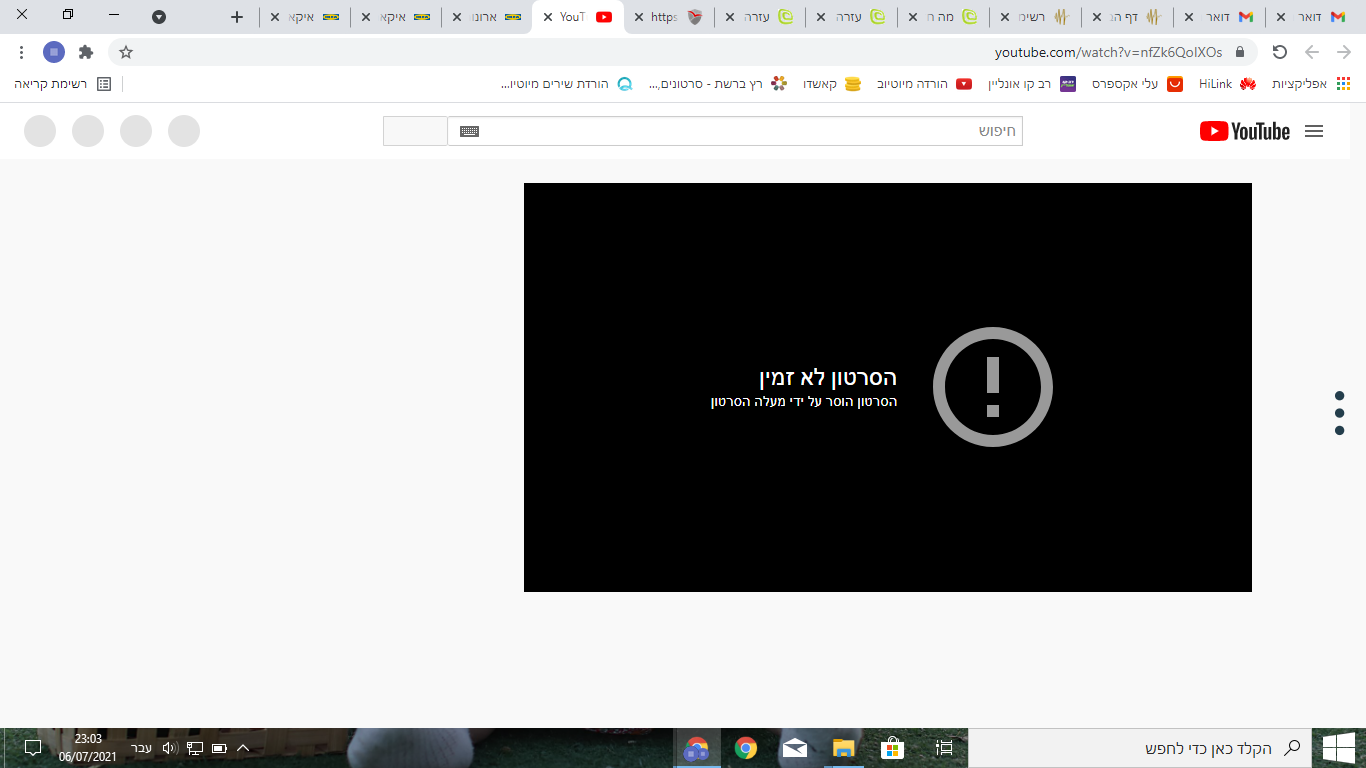Open the YouTube hamburger guide menu
This screenshot has width=1366, height=768.
(1314, 131)
